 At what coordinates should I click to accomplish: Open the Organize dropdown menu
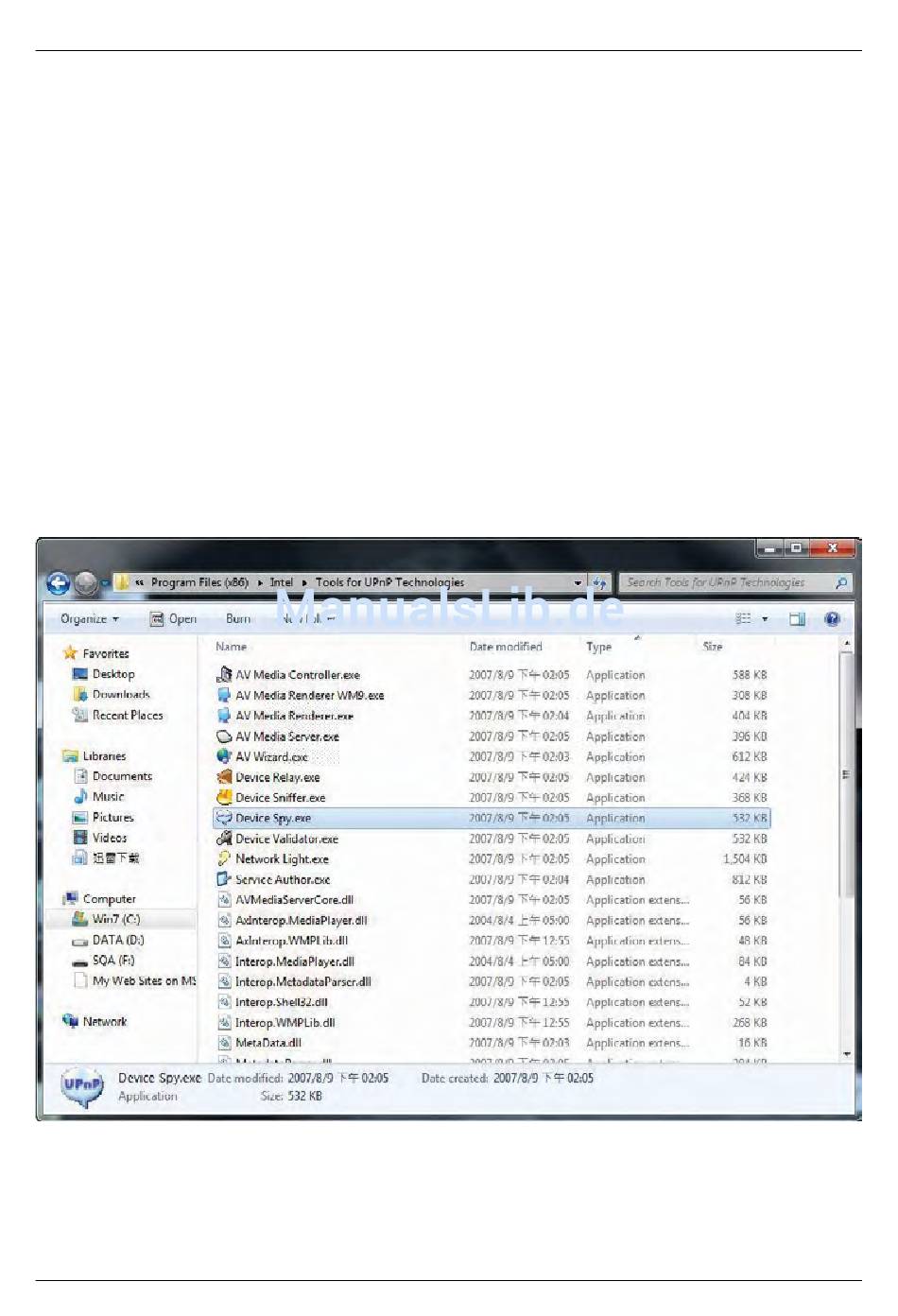[x=90, y=619]
